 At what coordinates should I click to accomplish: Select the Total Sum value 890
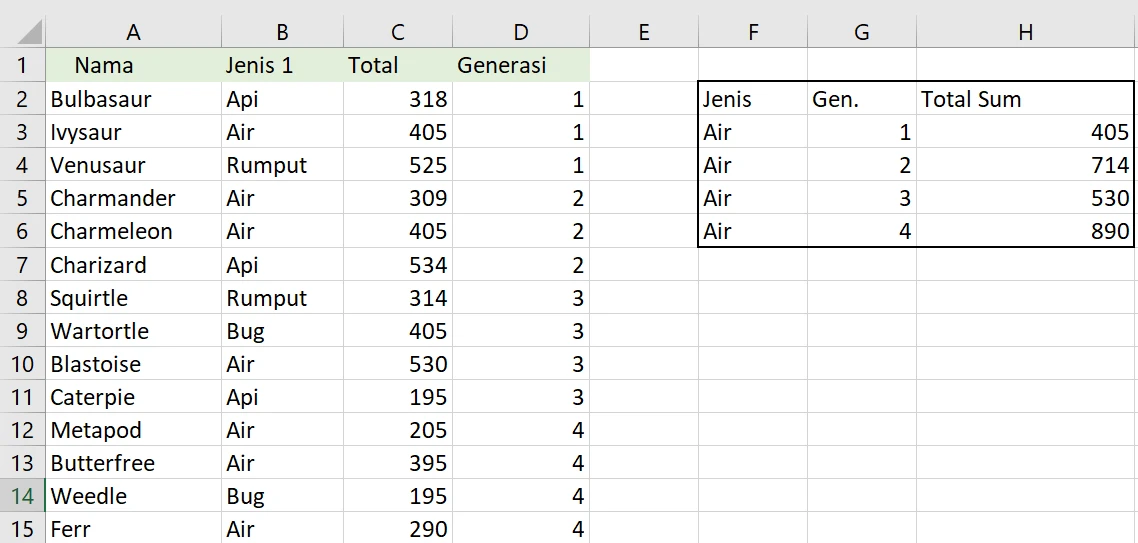pyautogui.click(x=1025, y=232)
